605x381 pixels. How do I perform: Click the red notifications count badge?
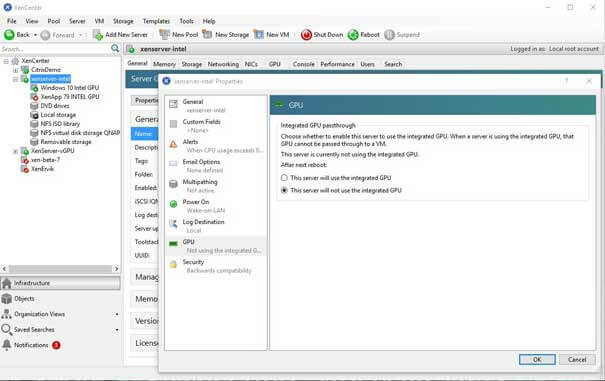(56, 345)
